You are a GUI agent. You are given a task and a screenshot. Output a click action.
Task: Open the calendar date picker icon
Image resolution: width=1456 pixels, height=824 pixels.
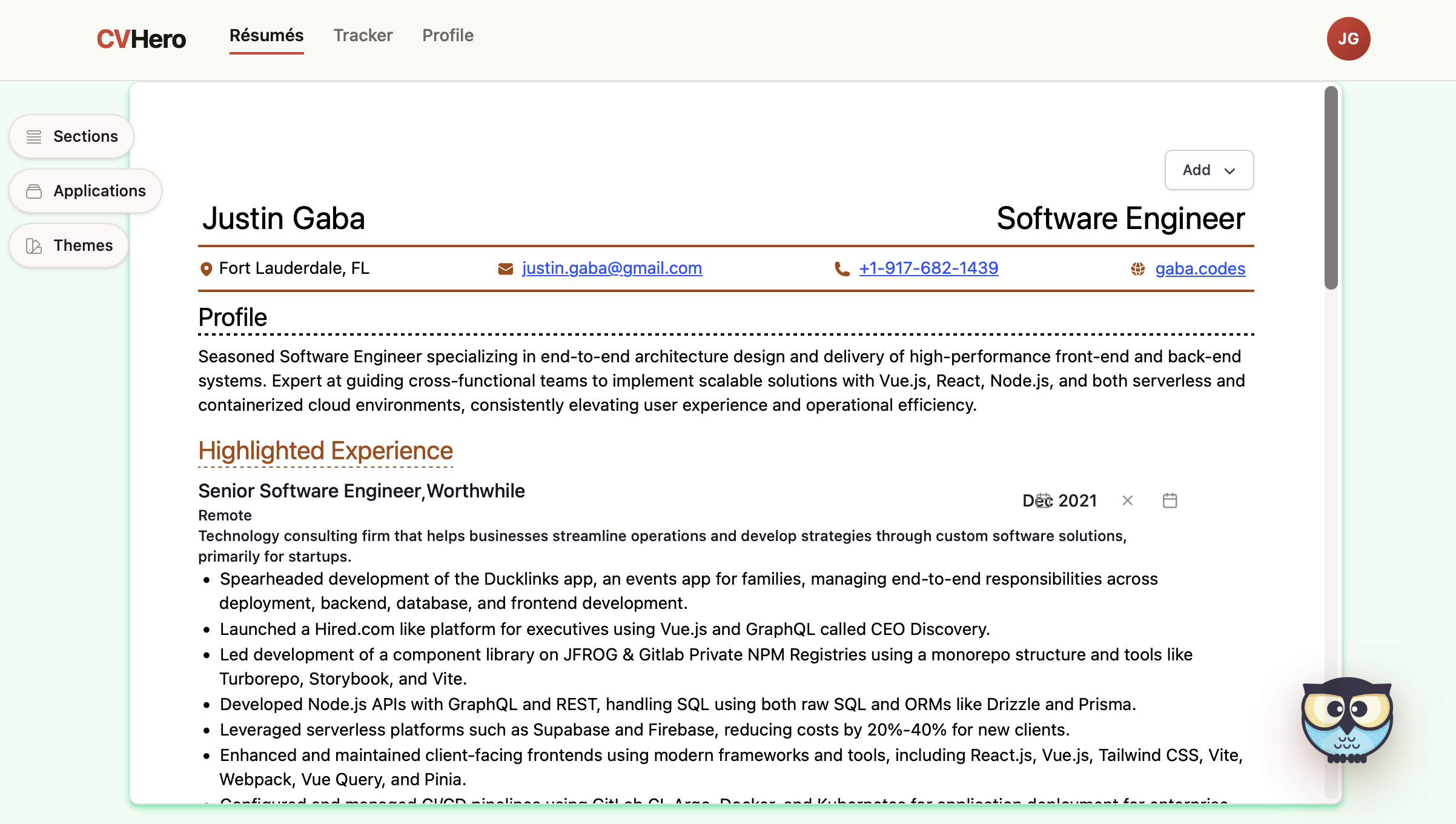(x=1170, y=500)
